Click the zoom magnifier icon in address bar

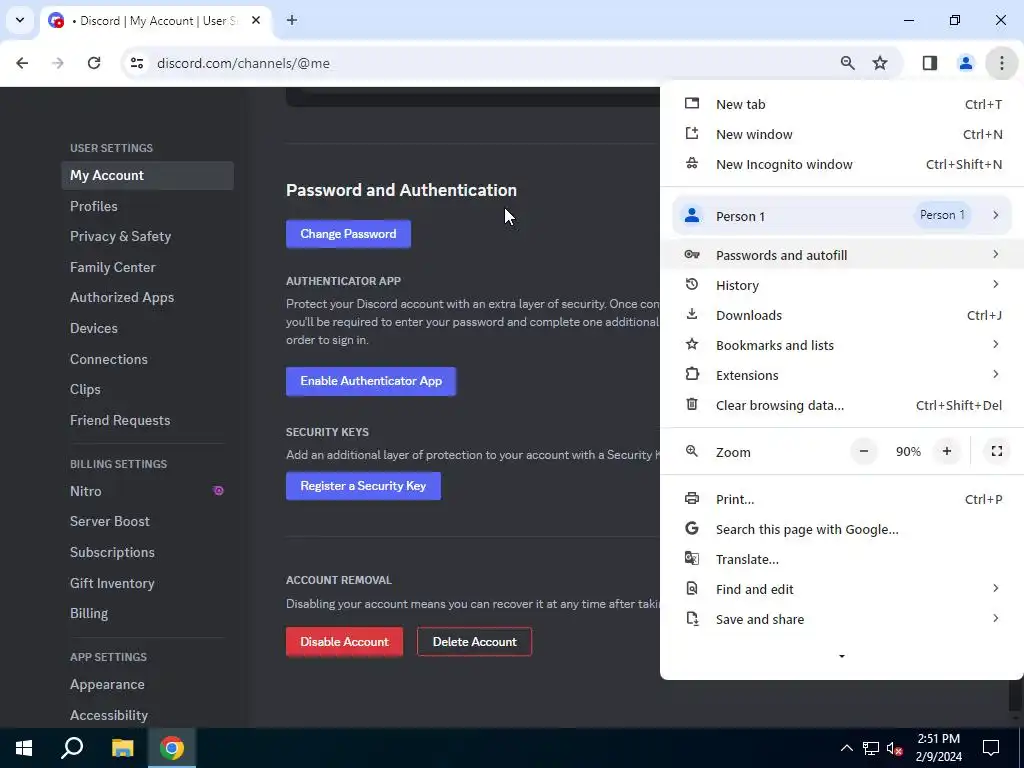click(x=847, y=63)
